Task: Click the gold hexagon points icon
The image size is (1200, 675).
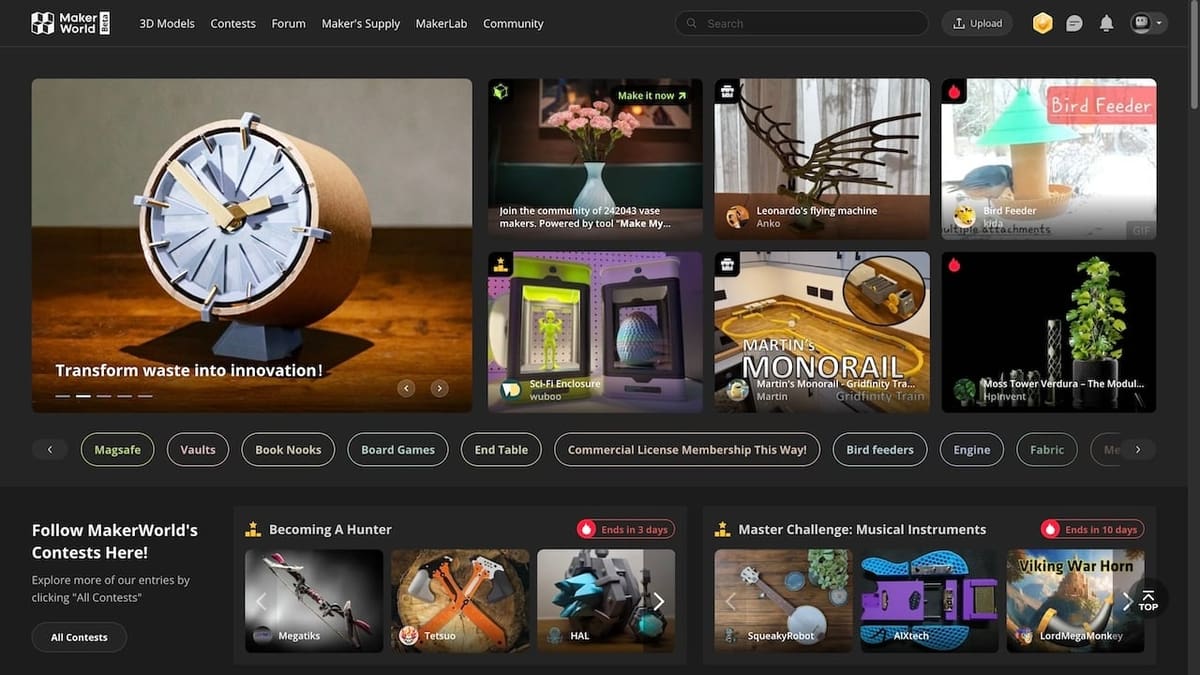Action: tap(1042, 23)
